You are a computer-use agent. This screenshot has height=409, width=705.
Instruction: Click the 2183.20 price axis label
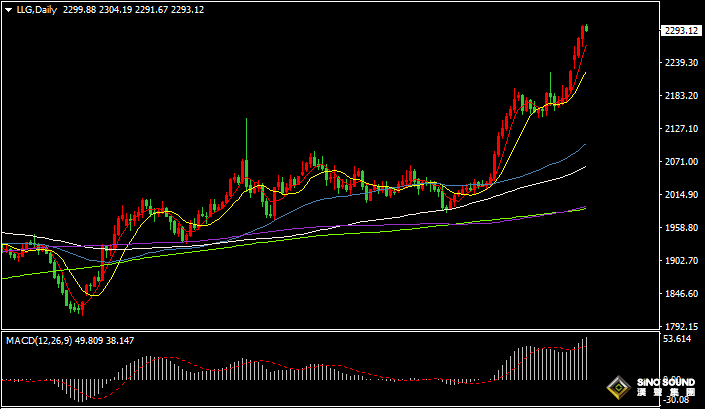(x=680, y=96)
